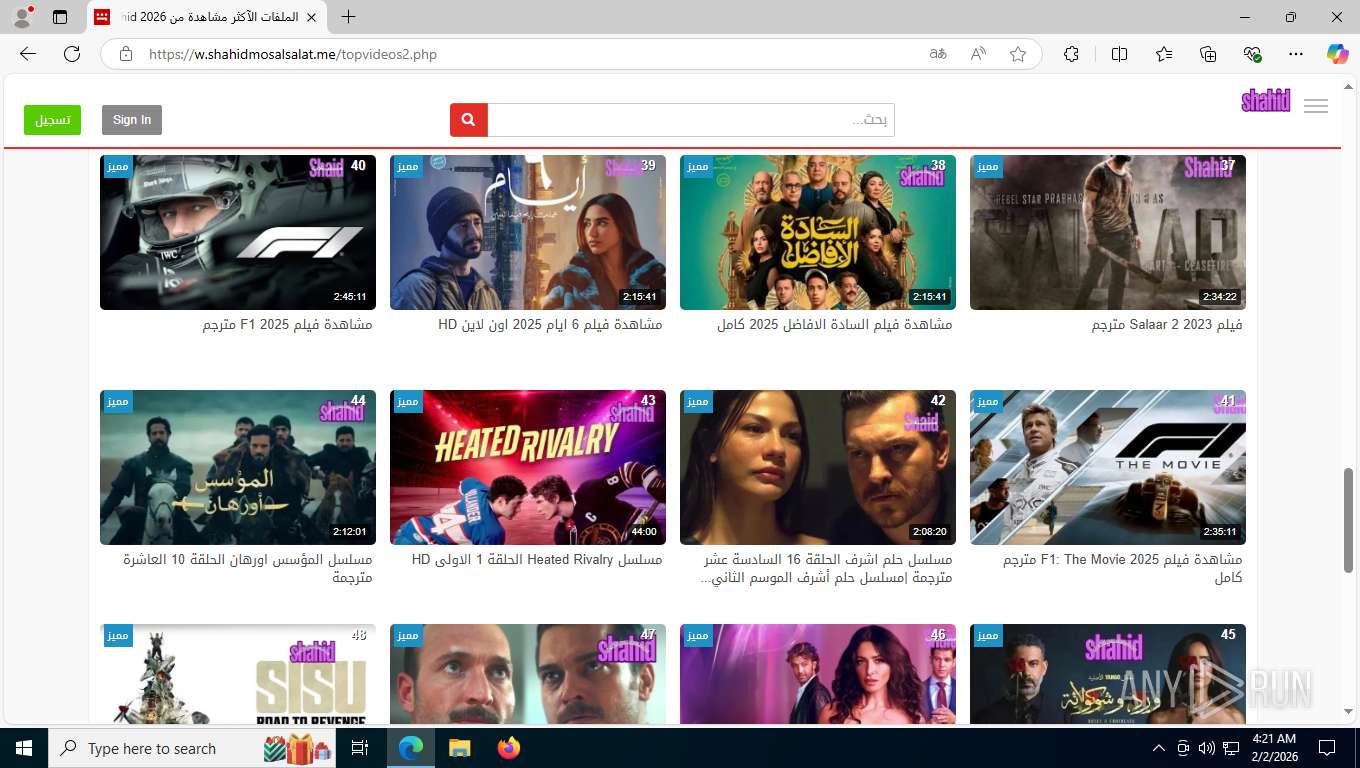Image resolution: width=1360 pixels, height=768 pixels.
Task: Refresh the page
Action: [72, 54]
